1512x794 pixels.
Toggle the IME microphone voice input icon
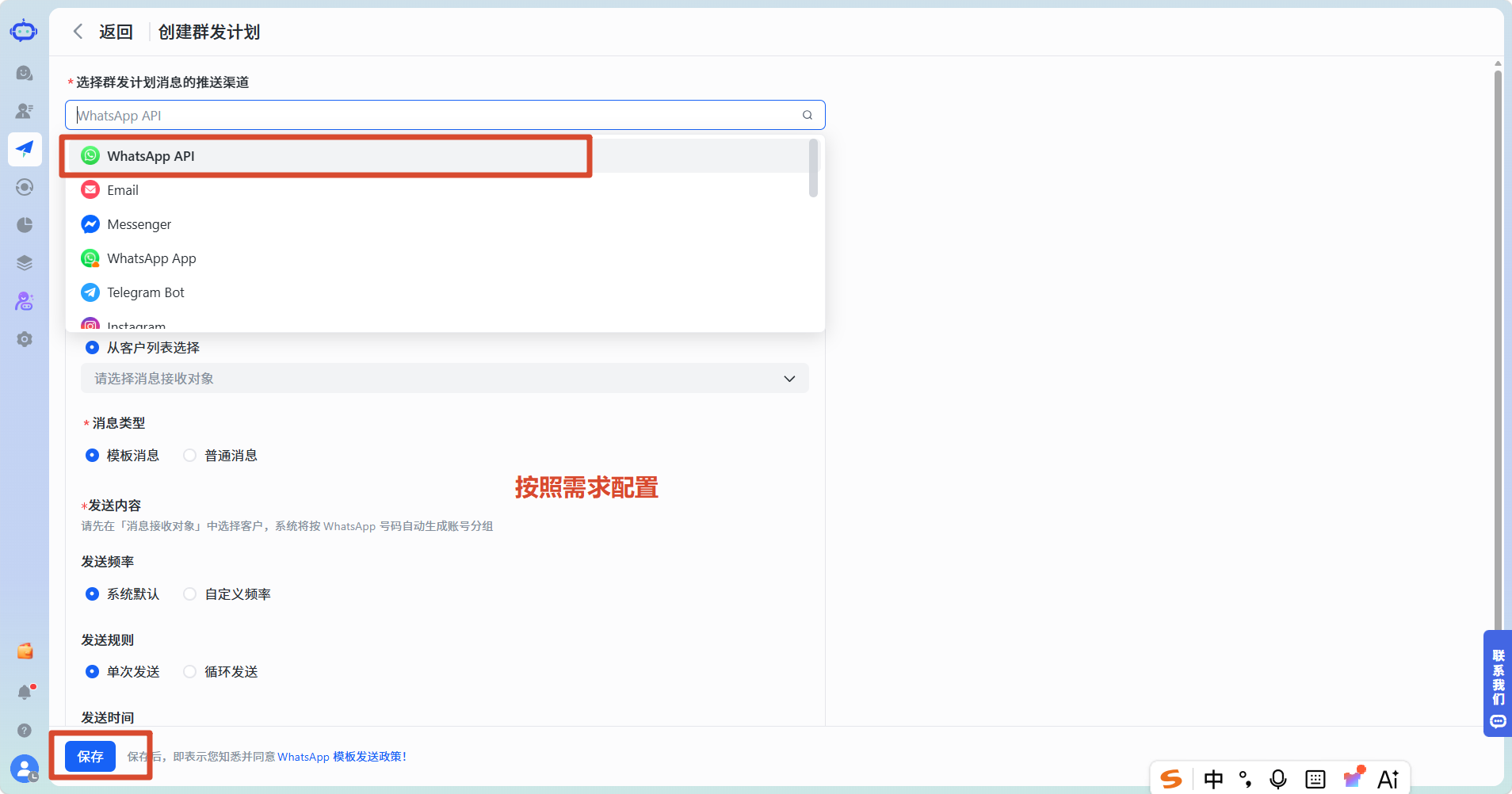pos(1278,780)
